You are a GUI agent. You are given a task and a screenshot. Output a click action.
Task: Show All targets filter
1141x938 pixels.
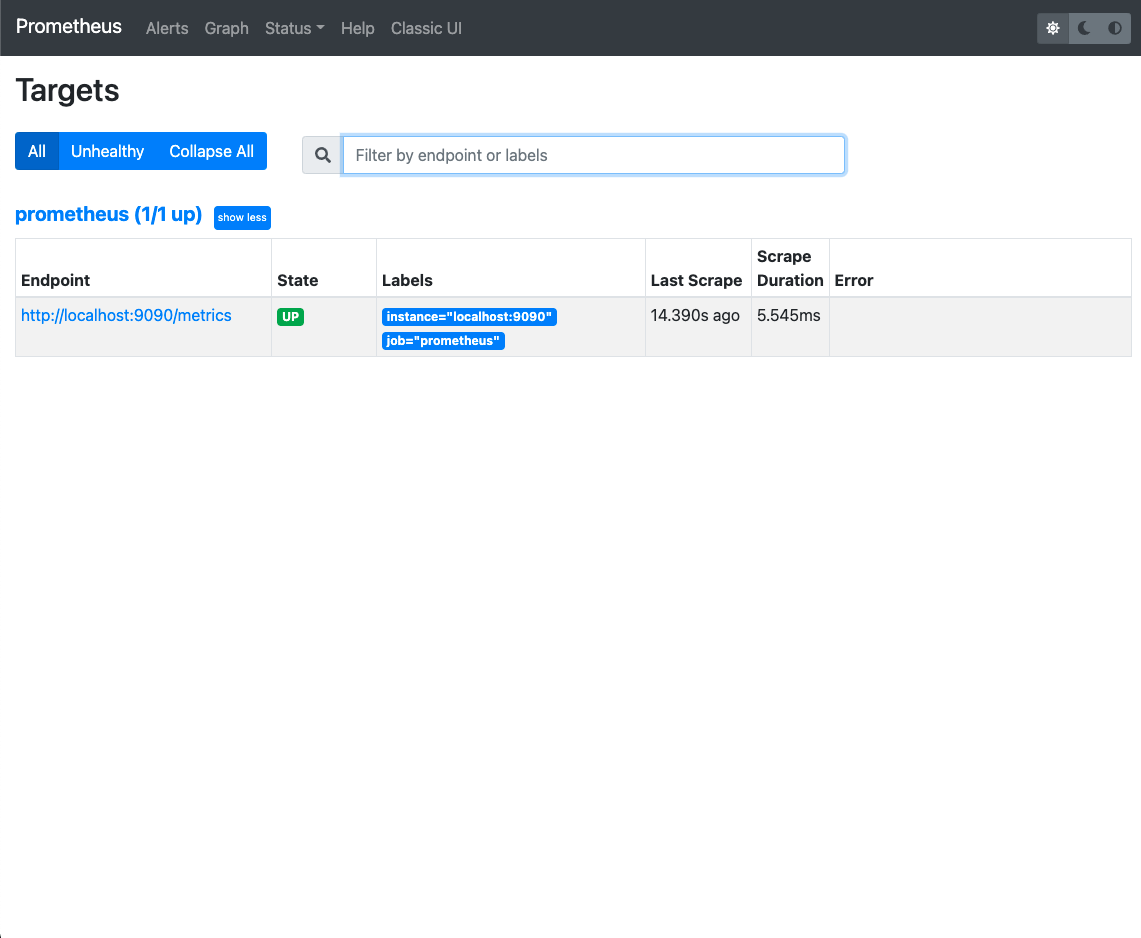click(x=36, y=151)
